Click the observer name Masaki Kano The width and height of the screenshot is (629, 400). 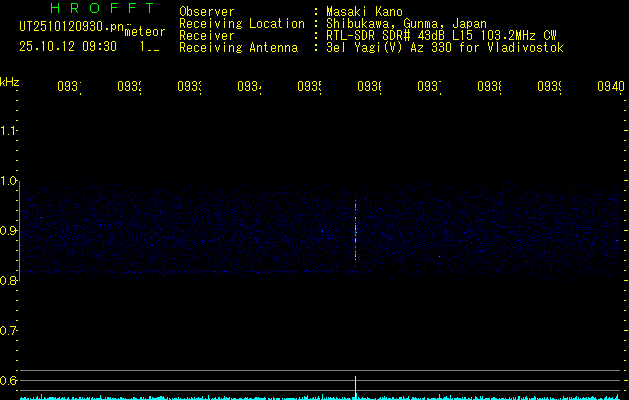tap(364, 12)
